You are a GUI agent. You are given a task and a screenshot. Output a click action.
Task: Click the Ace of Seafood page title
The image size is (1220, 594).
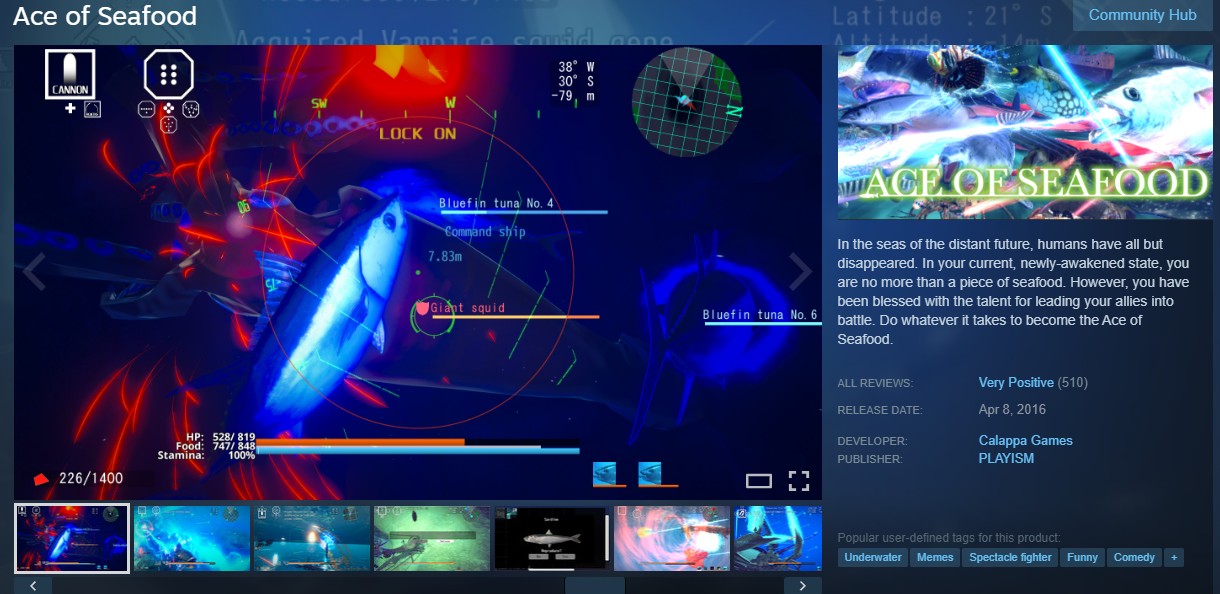105,16
